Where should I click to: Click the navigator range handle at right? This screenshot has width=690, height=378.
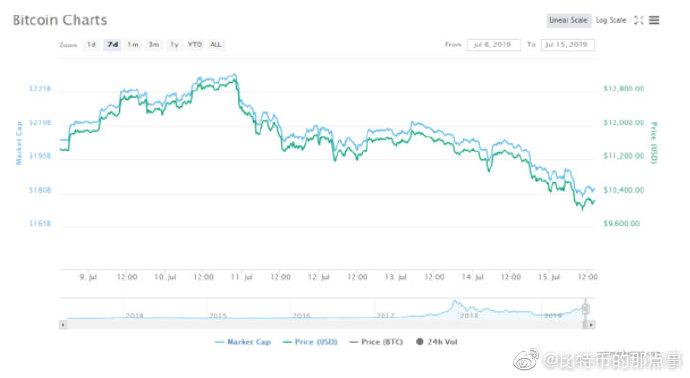[586, 309]
